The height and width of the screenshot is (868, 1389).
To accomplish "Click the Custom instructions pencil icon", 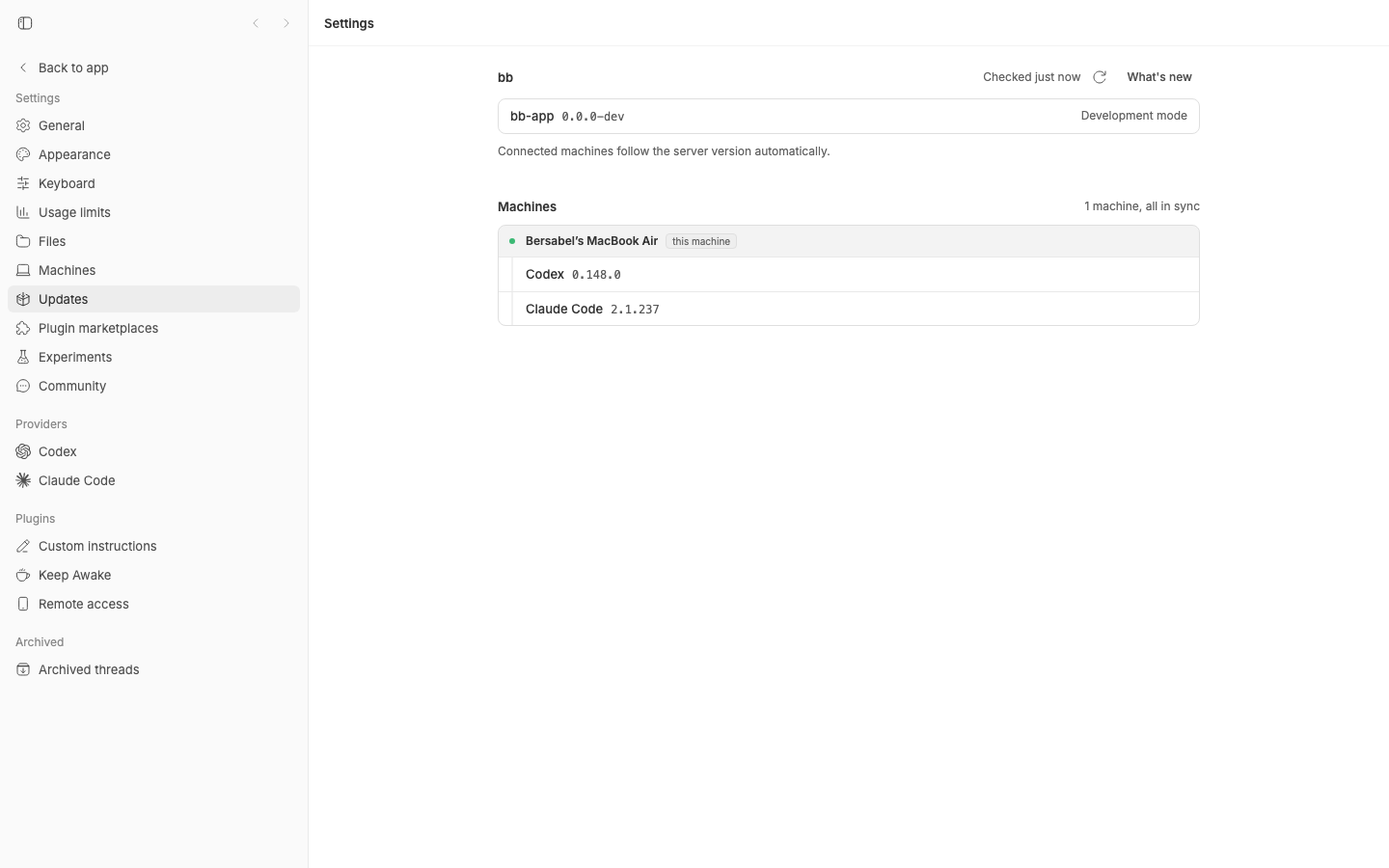I will (23, 546).
